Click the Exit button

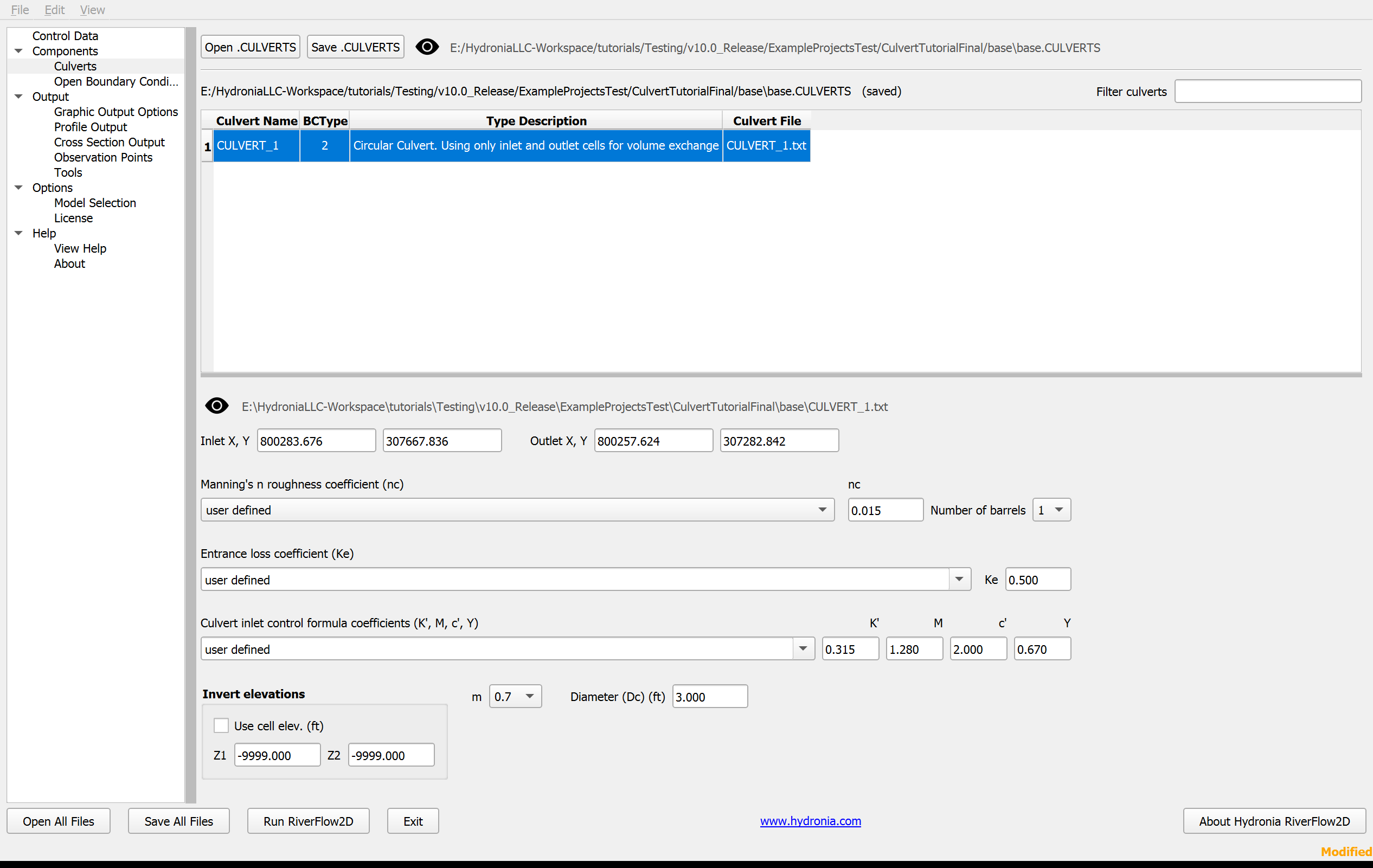pos(413,821)
